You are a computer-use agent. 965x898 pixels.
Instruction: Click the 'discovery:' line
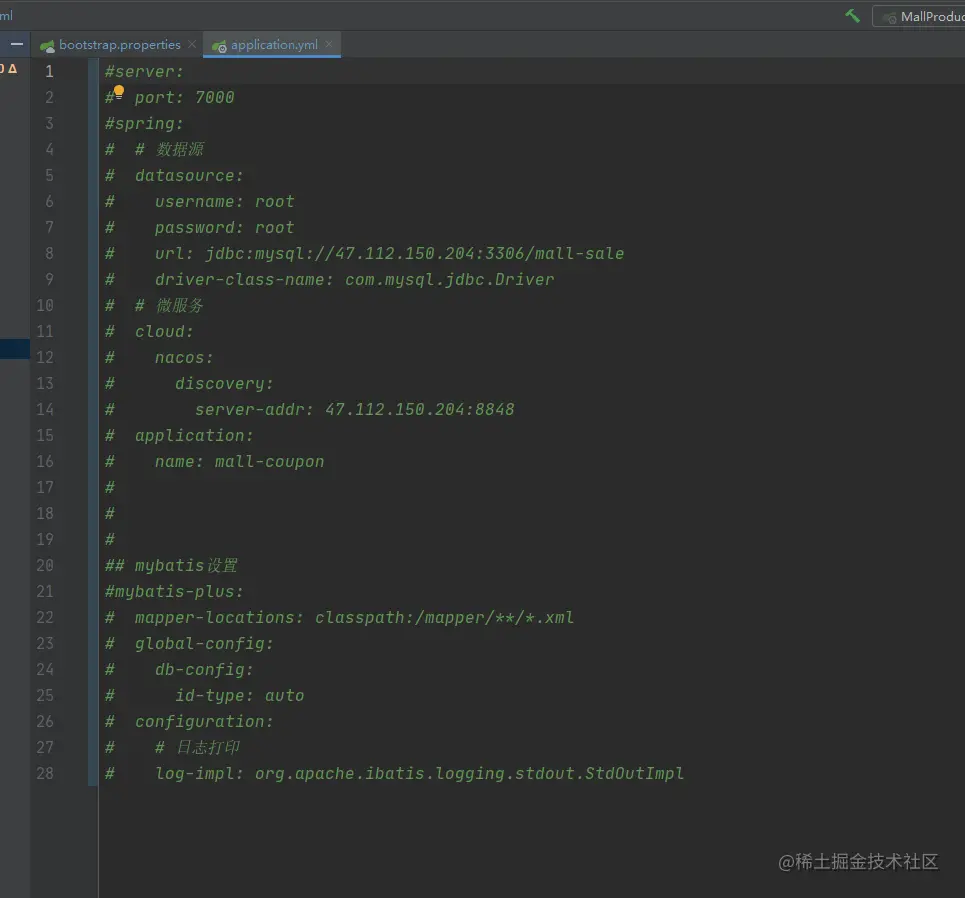(x=224, y=383)
